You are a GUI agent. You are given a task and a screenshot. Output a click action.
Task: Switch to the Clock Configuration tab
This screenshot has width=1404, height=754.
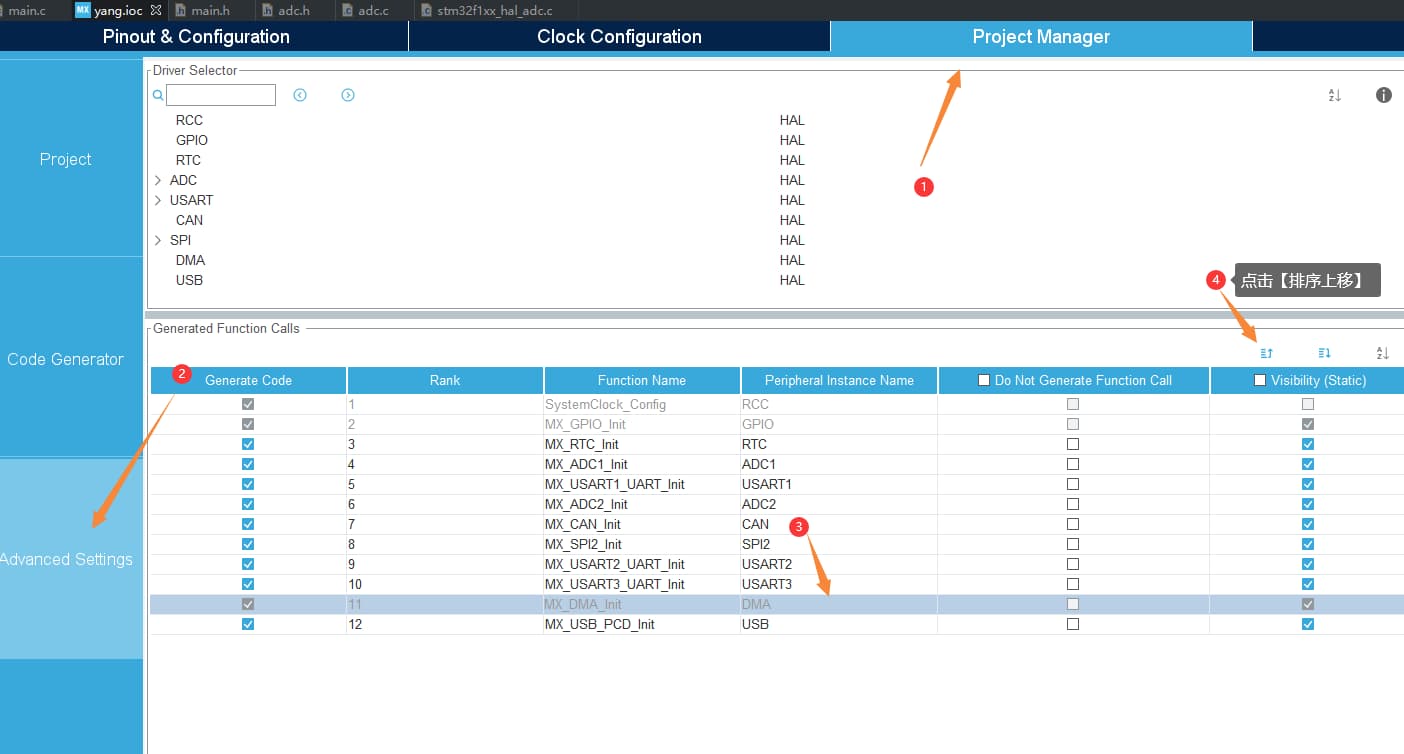[x=619, y=37]
